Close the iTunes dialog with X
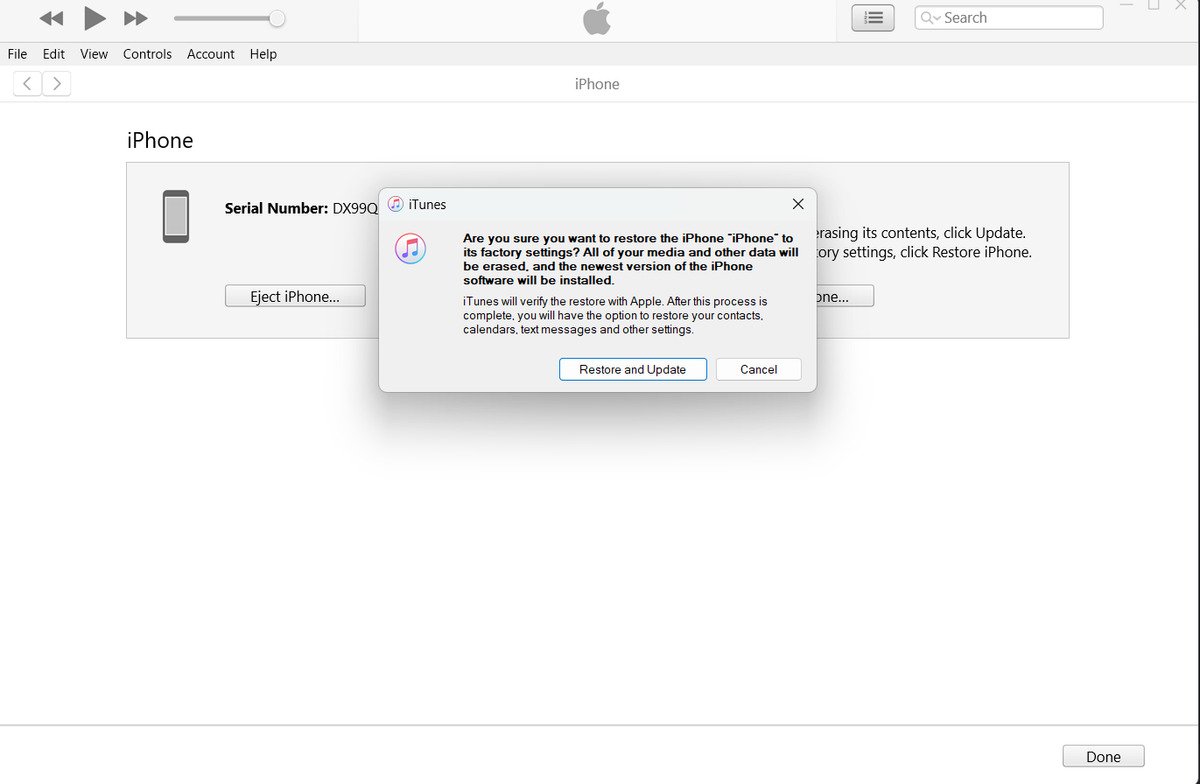Viewport: 1200px width, 784px height. 798,204
